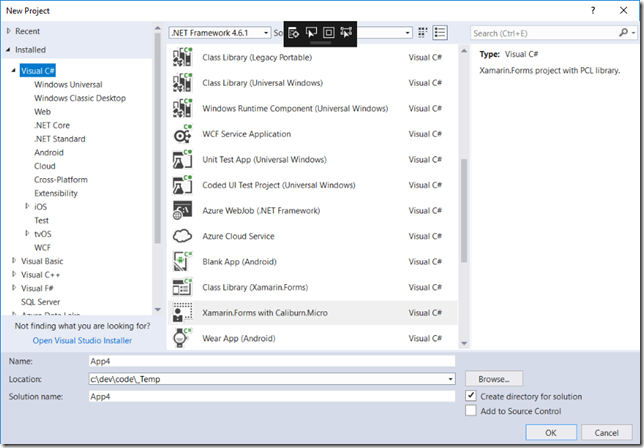The height and width of the screenshot is (448, 644).
Task: Select the Azure Cloud Service template name
Action: 238,236
